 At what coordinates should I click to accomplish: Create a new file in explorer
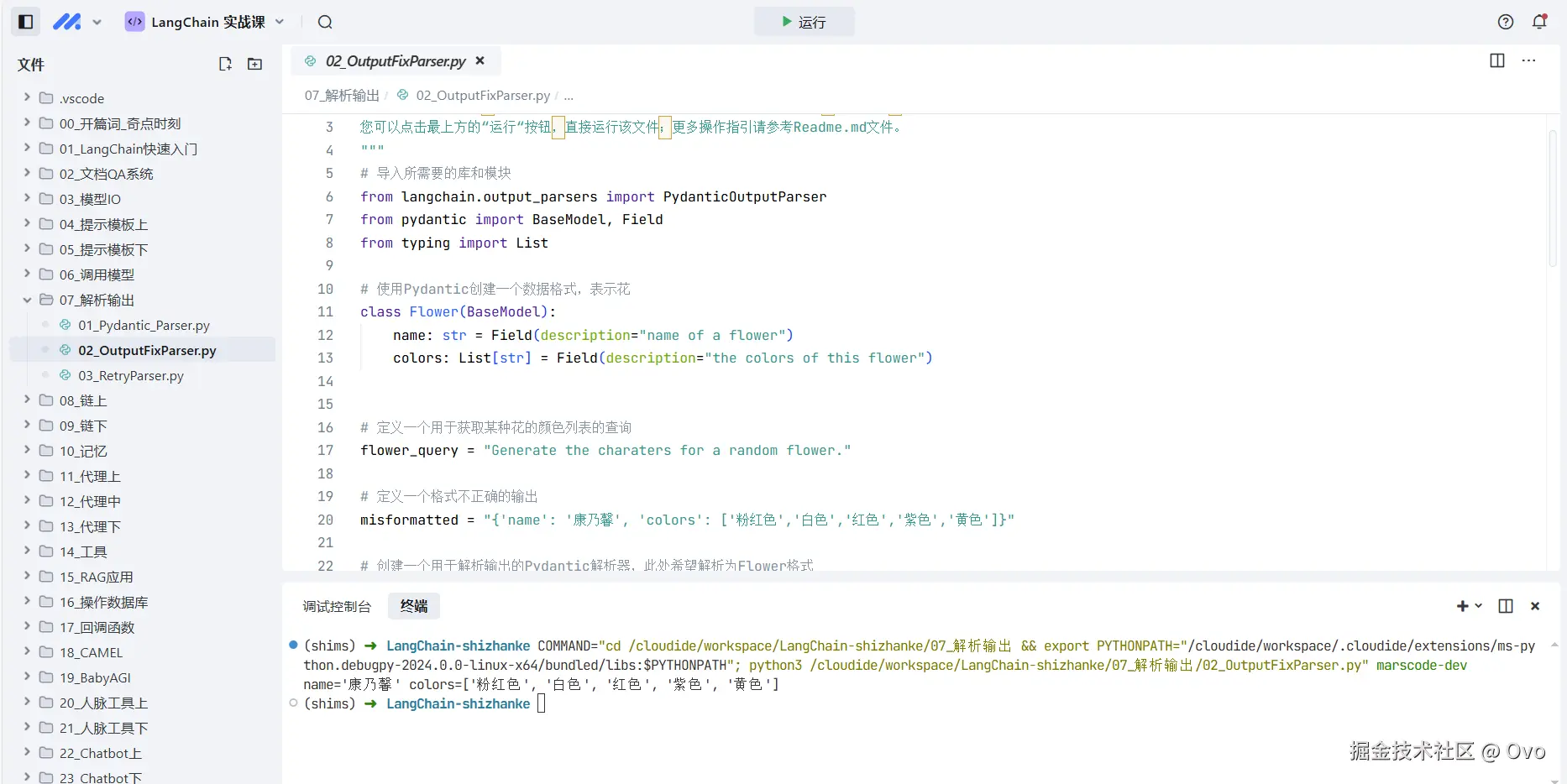pyautogui.click(x=225, y=64)
